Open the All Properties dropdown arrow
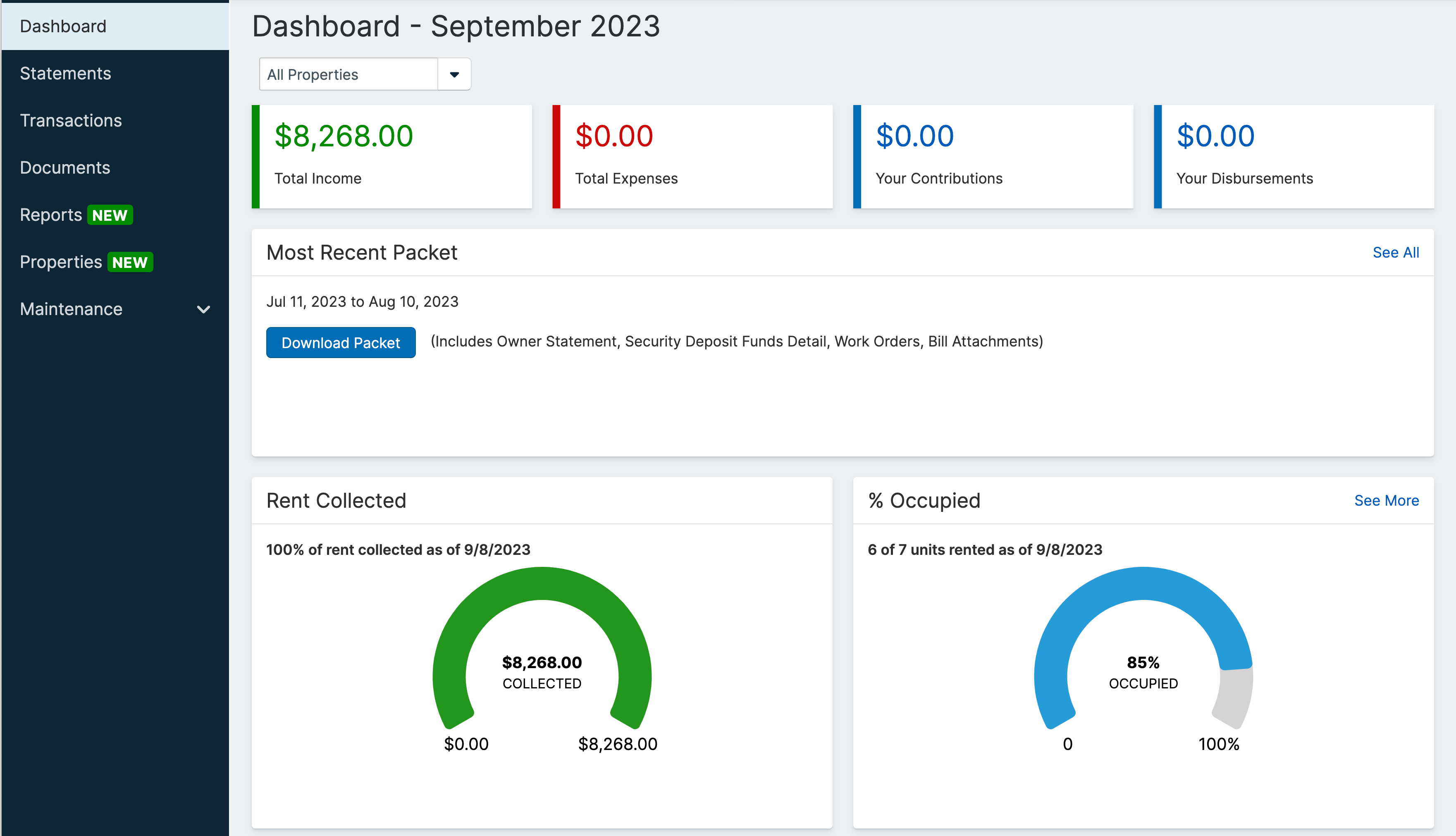Viewport: 1456px width, 836px height. pyautogui.click(x=454, y=75)
